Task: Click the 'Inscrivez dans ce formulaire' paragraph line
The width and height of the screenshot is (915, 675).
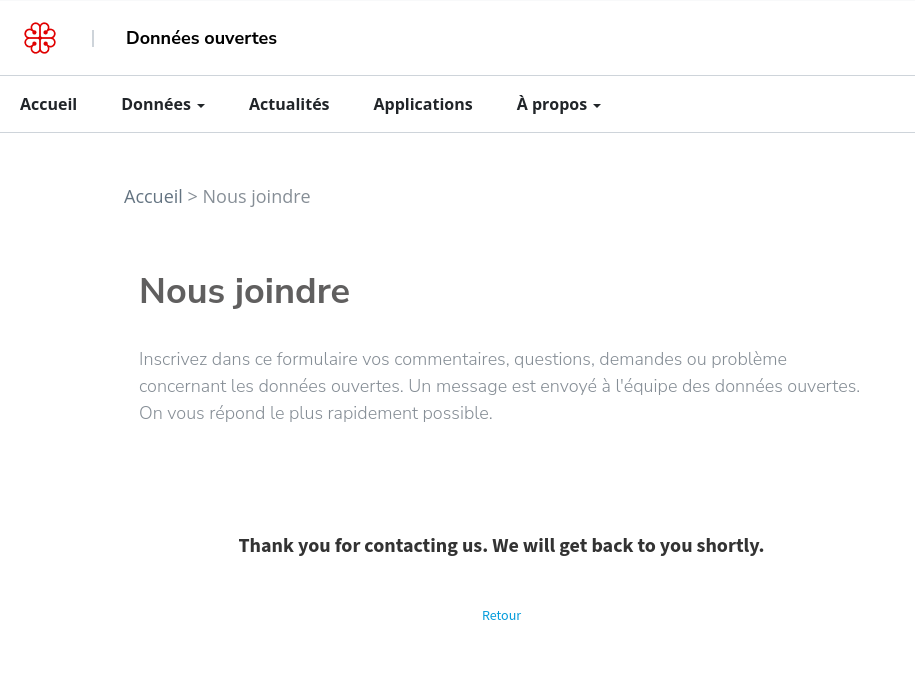Action: 463,359
